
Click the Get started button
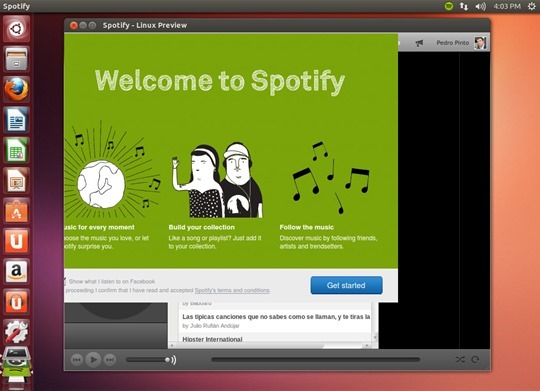(346, 285)
